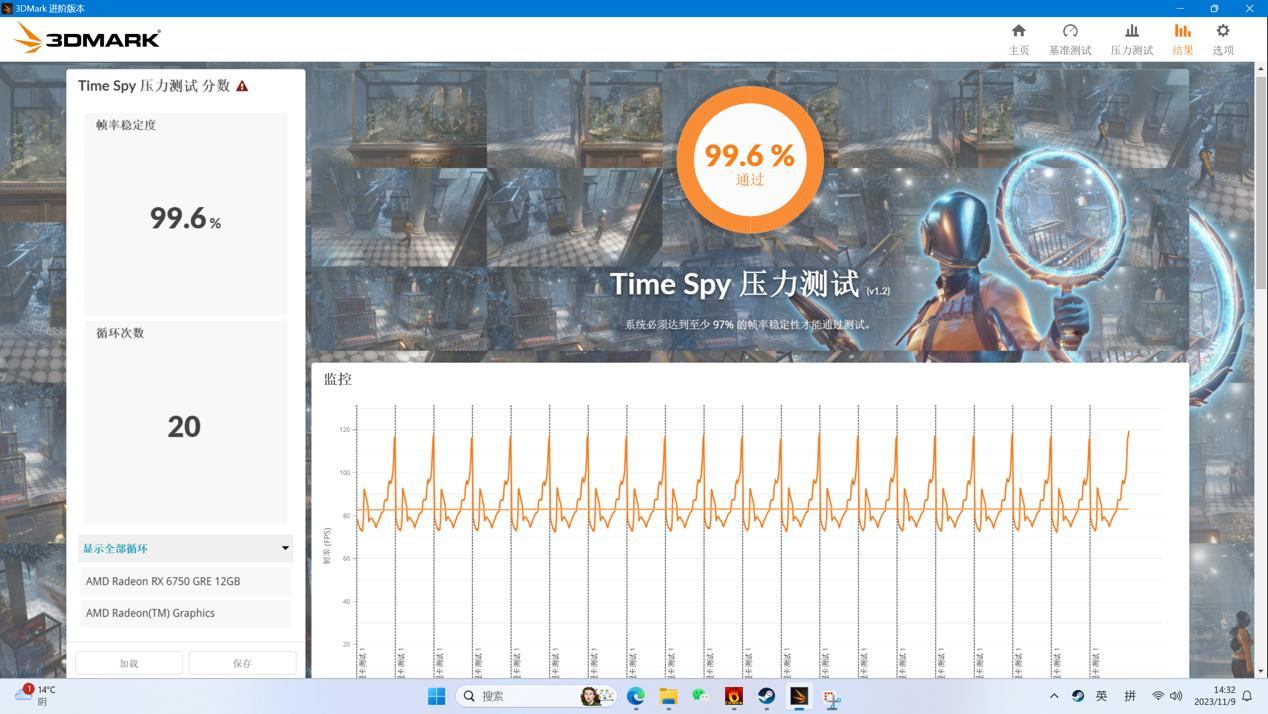Expand the 显示全部循环 dropdown
Screen dimensions: 1268x714
(186, 548)
